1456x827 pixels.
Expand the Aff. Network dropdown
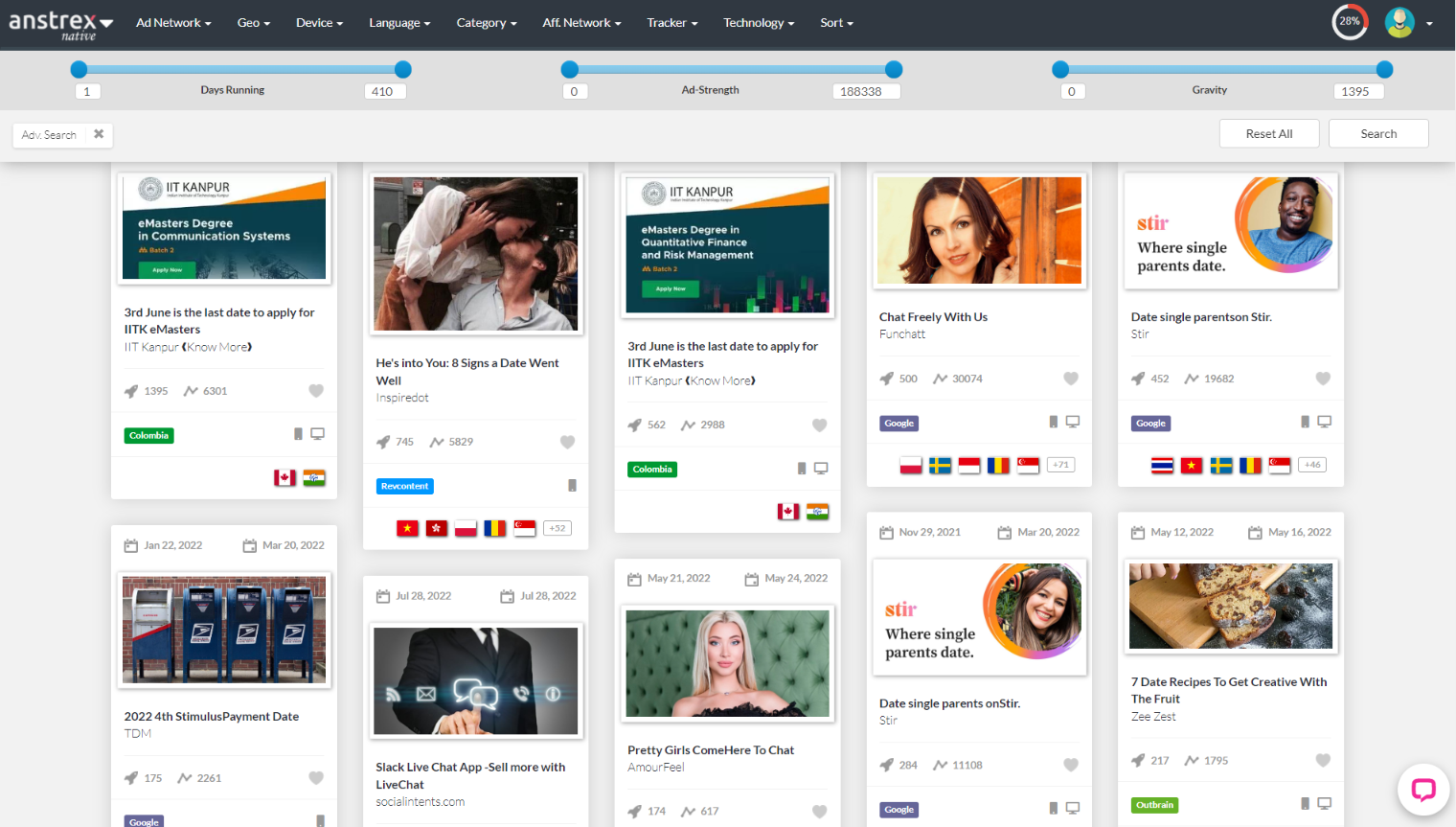tap(581, 23)
